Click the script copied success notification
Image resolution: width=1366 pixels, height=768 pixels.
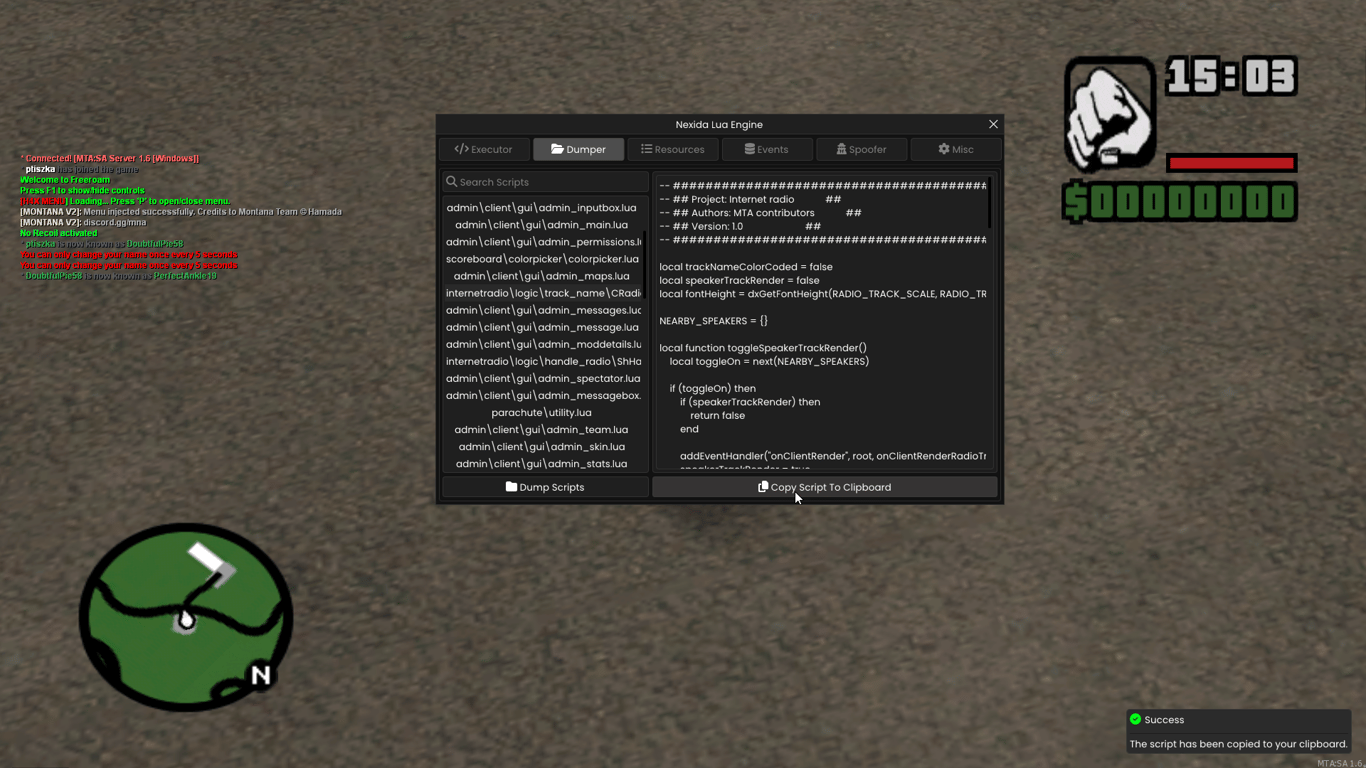point(1238,732)
